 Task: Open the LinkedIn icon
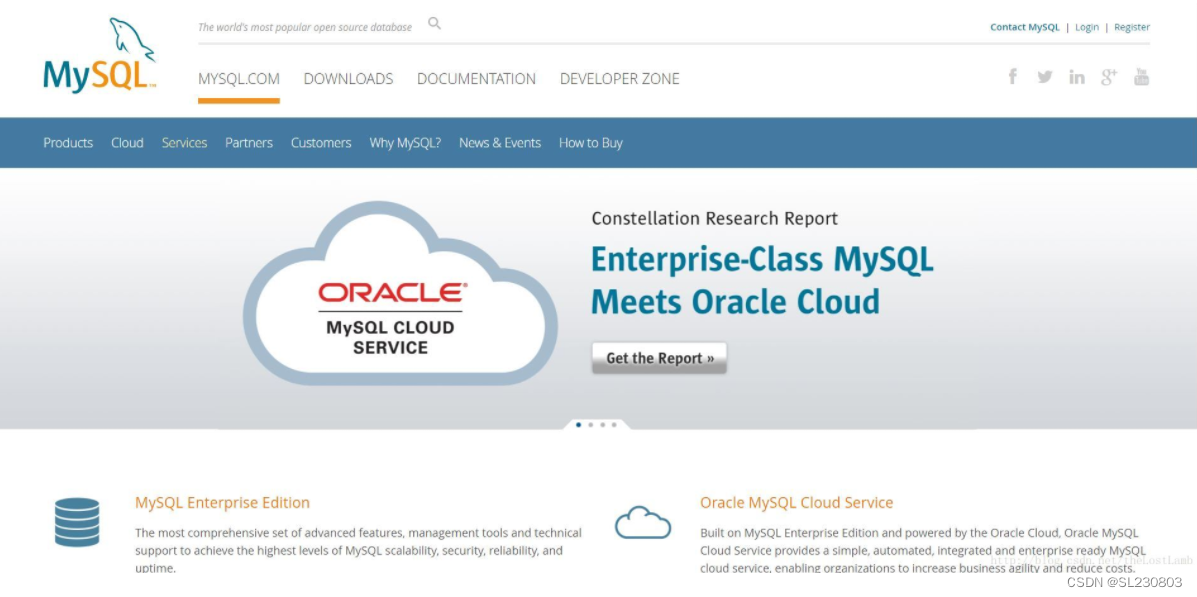tap(1076, 76)
